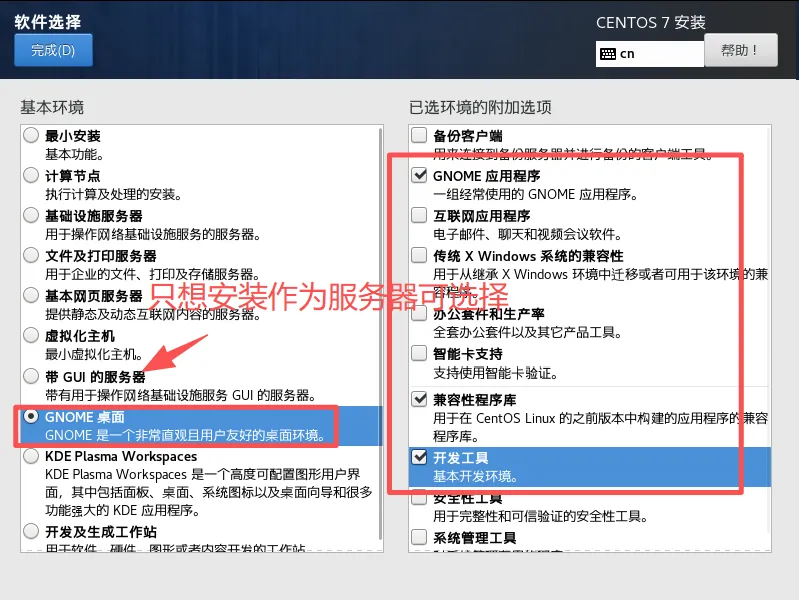Enable the 安全性工具 checkbox
This screenshot has height=600, width=799.
pos(419,497)
